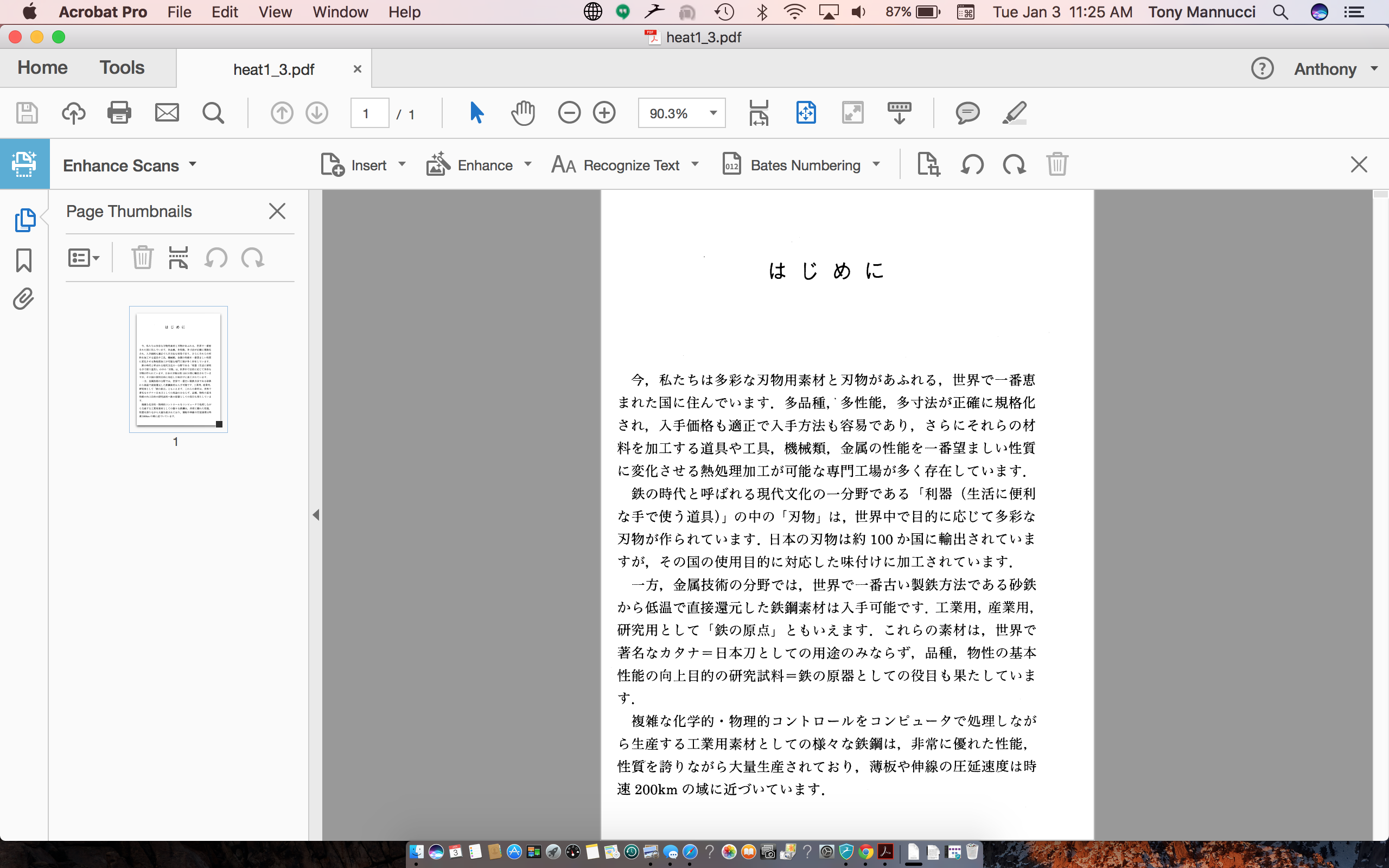The width and height of the screenshot is (1389, 868).
Task: Open the Add Comment speech bubble tool
Action: pyautogui.click(x=967, y=113)
